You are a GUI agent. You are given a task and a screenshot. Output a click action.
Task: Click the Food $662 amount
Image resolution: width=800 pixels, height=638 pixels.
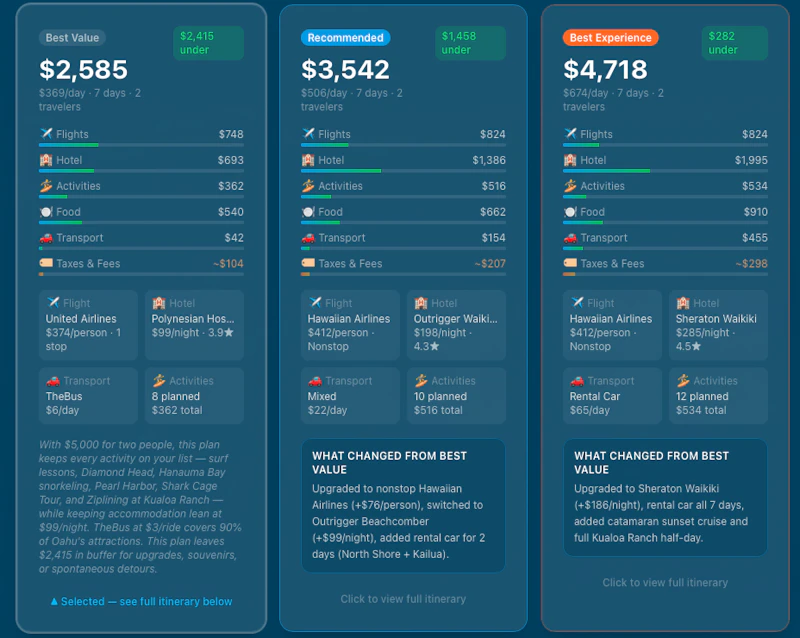(x=493, y=212)
